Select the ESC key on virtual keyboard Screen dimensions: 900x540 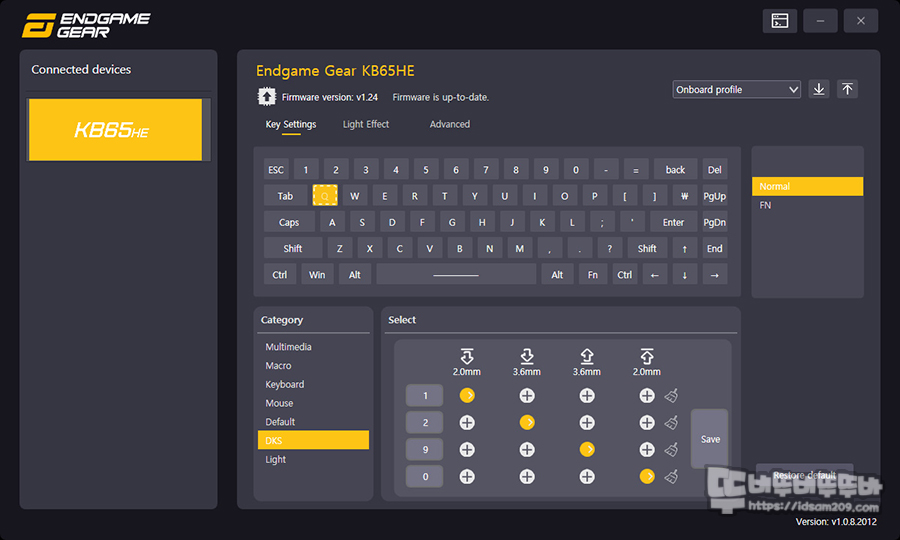click(276, 170)
